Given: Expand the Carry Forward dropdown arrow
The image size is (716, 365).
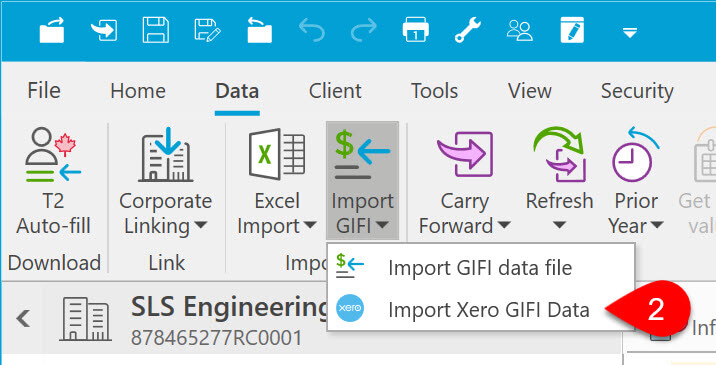Looking at the screenshot, I should [x=504, y=225].
